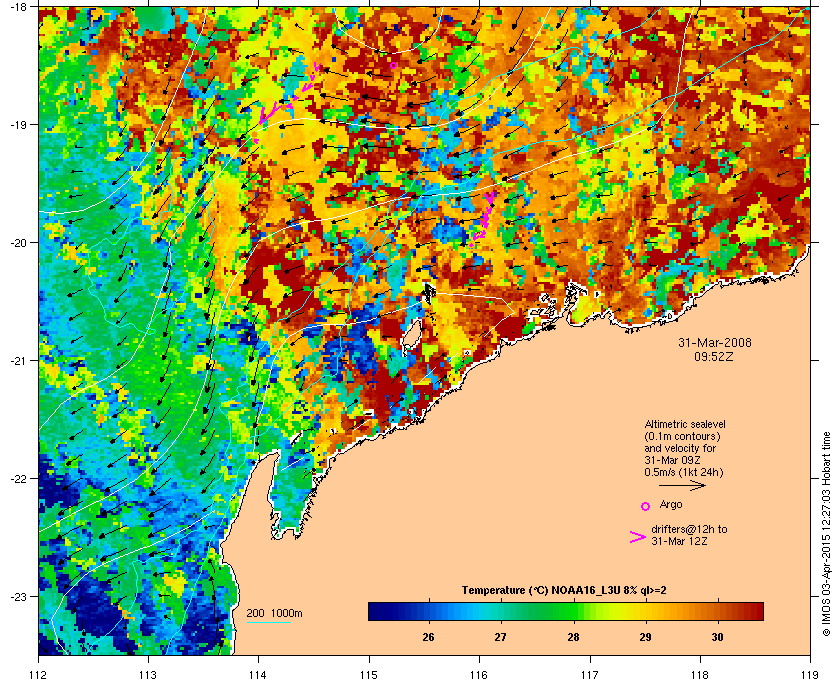Click the temperature color bar
This screenshot has width=840, height=680.
pyautogui.click(x=566, y=611)
